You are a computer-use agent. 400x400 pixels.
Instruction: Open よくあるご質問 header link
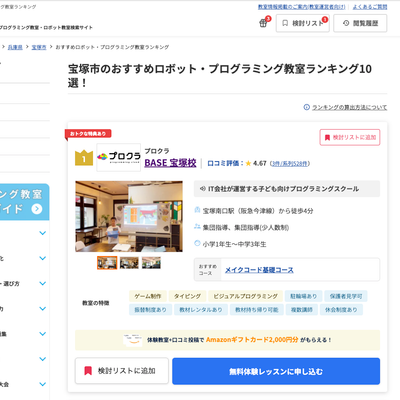(370, 7)
